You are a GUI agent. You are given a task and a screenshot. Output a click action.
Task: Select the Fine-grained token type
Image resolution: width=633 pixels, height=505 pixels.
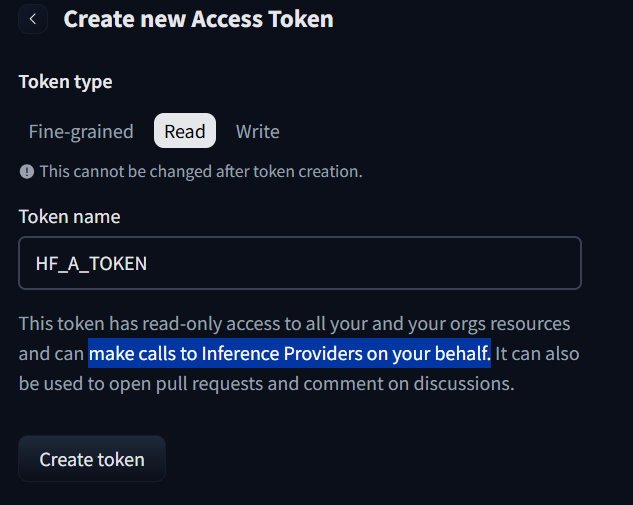(x=81, y=131)
